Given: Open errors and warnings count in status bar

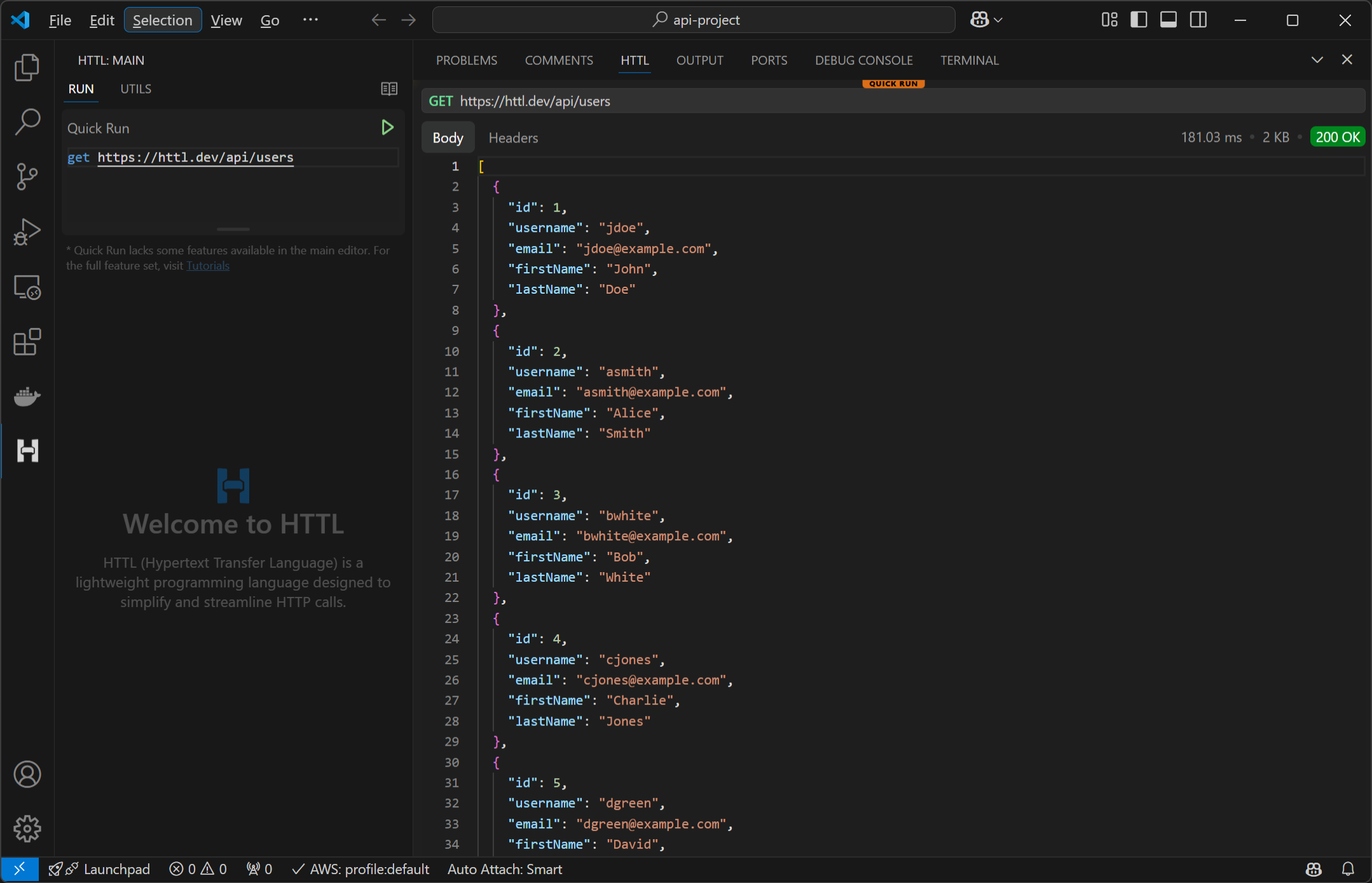Looking at the screenshot, I should tap(198, 869).
